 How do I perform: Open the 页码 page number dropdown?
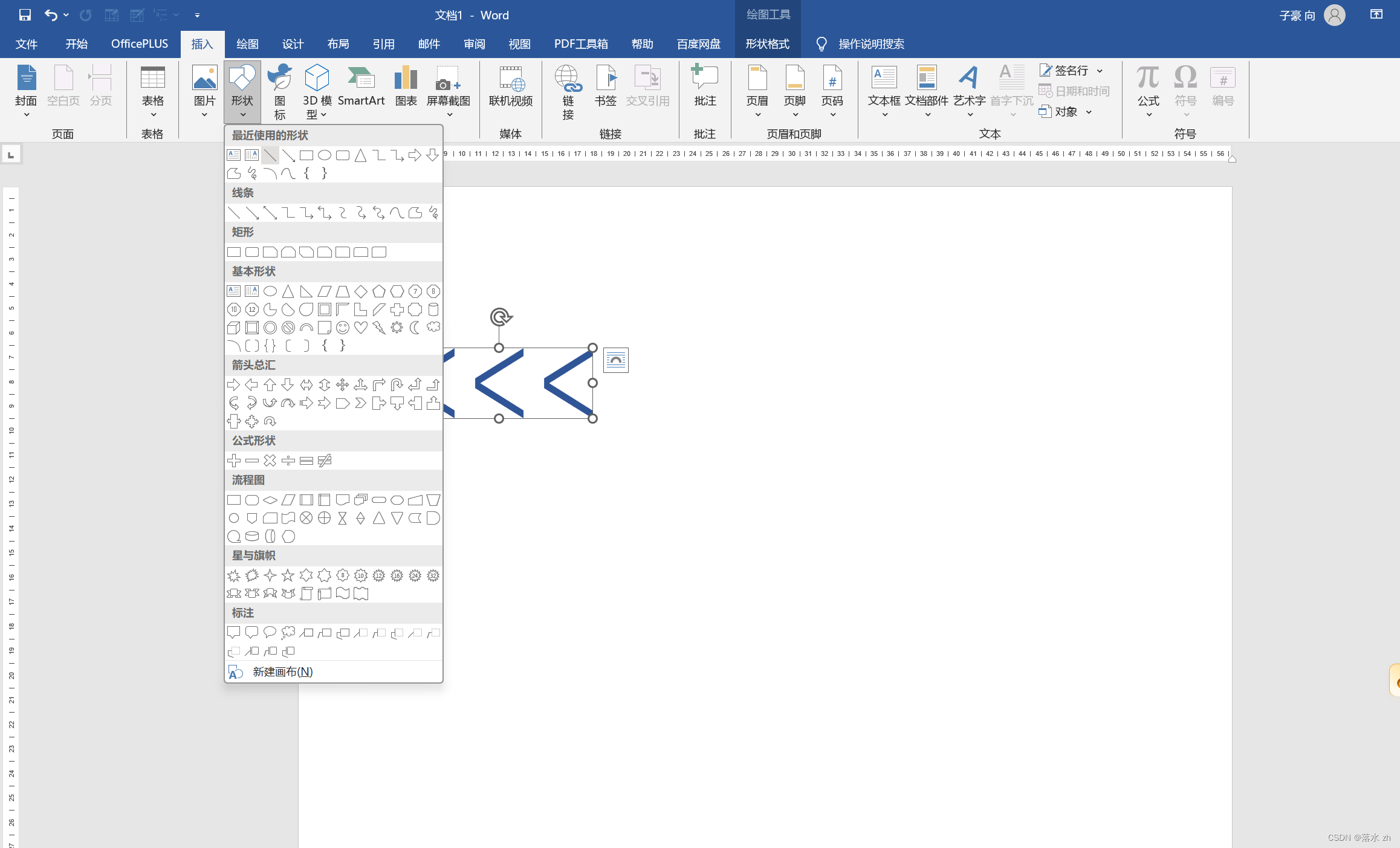(832, 92)
